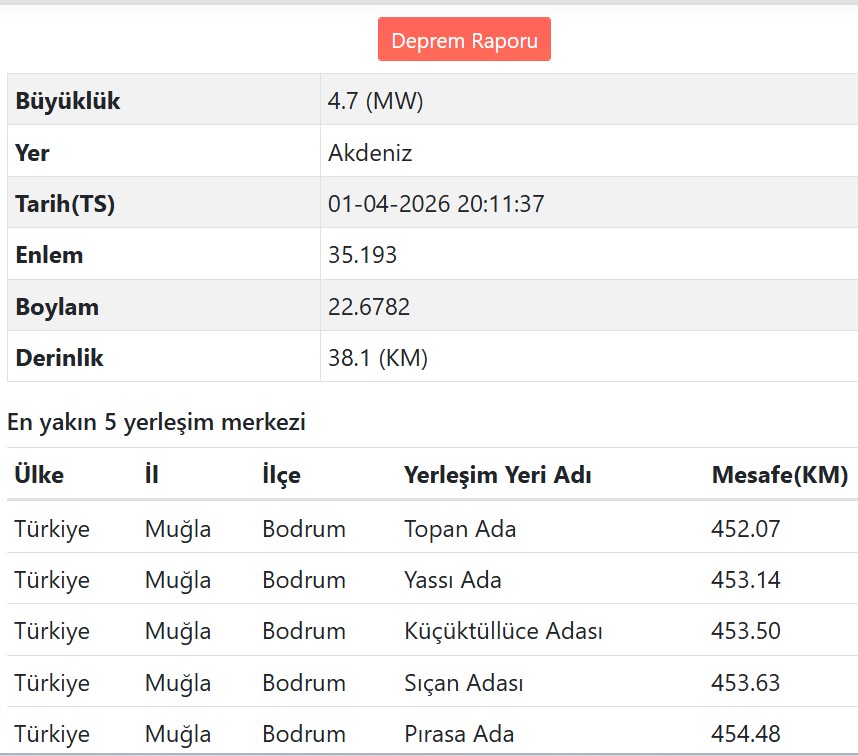Select the 4.7 (MW) magnitude value
The image size is (858, 756).
(x=376, y=101)
